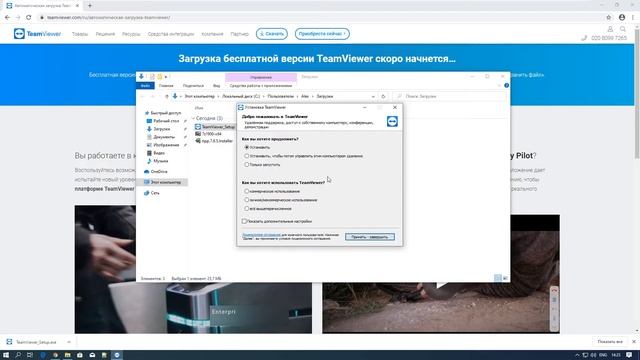Open the Chrome profile avatar icon
Image resolution: width=640 pixels, height=360 pixels.
click(622, 18)
